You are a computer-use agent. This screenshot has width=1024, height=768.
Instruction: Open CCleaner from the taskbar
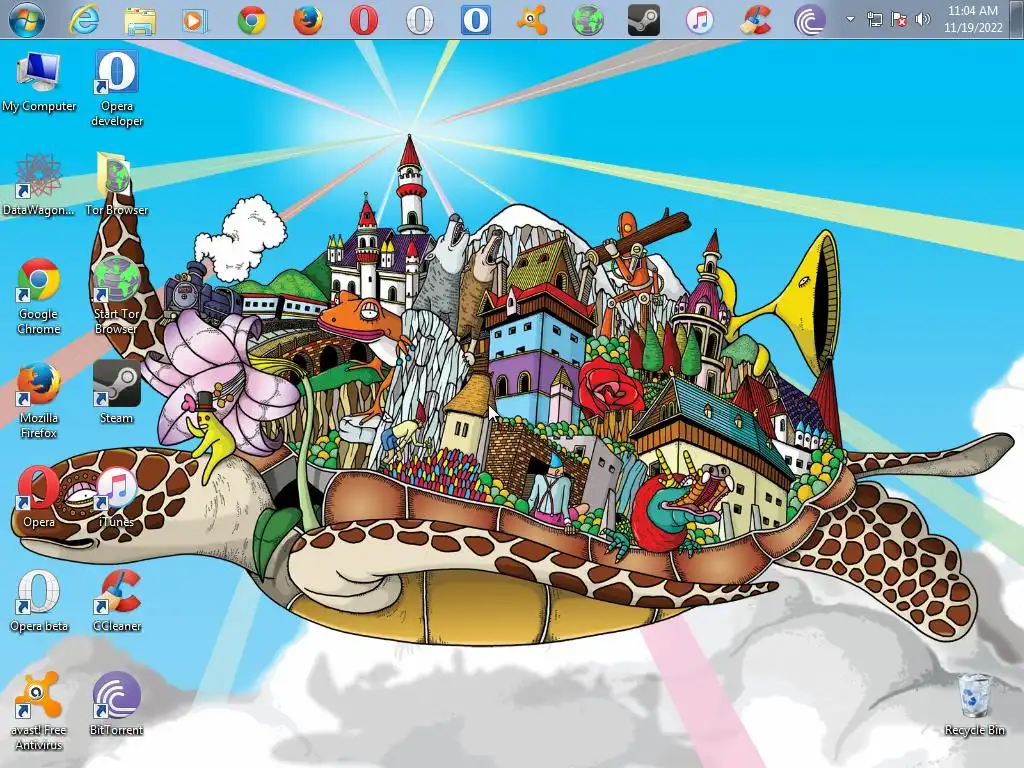tap(756, 20)
